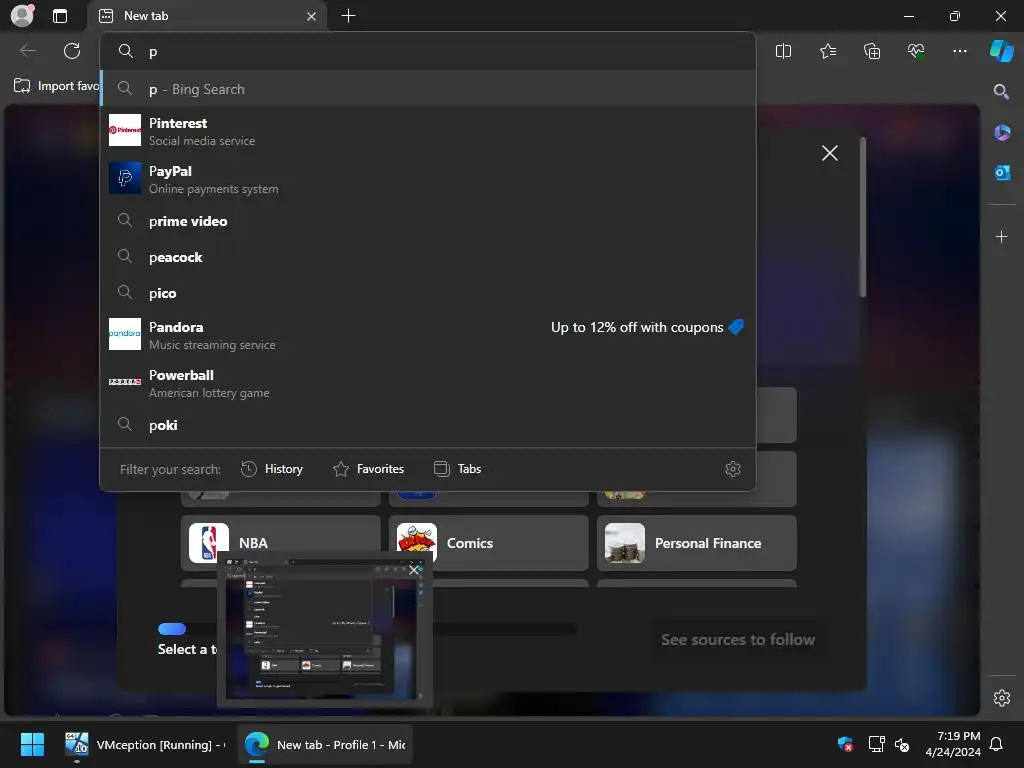Click the Edge window preview thumbnail

(325, 632)
